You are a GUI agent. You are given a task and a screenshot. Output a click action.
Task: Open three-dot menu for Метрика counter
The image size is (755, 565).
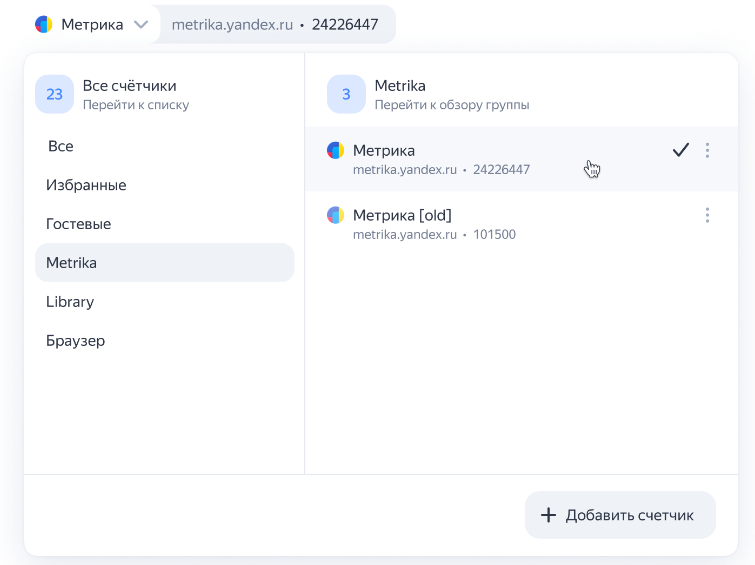707,150
